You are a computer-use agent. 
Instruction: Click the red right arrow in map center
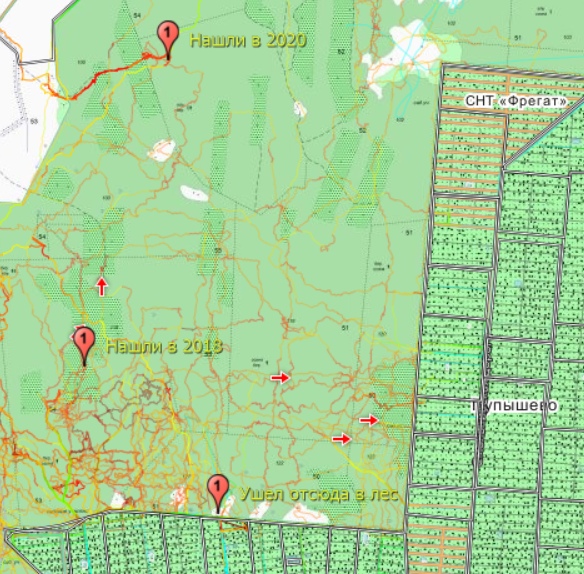pos(280,378)
